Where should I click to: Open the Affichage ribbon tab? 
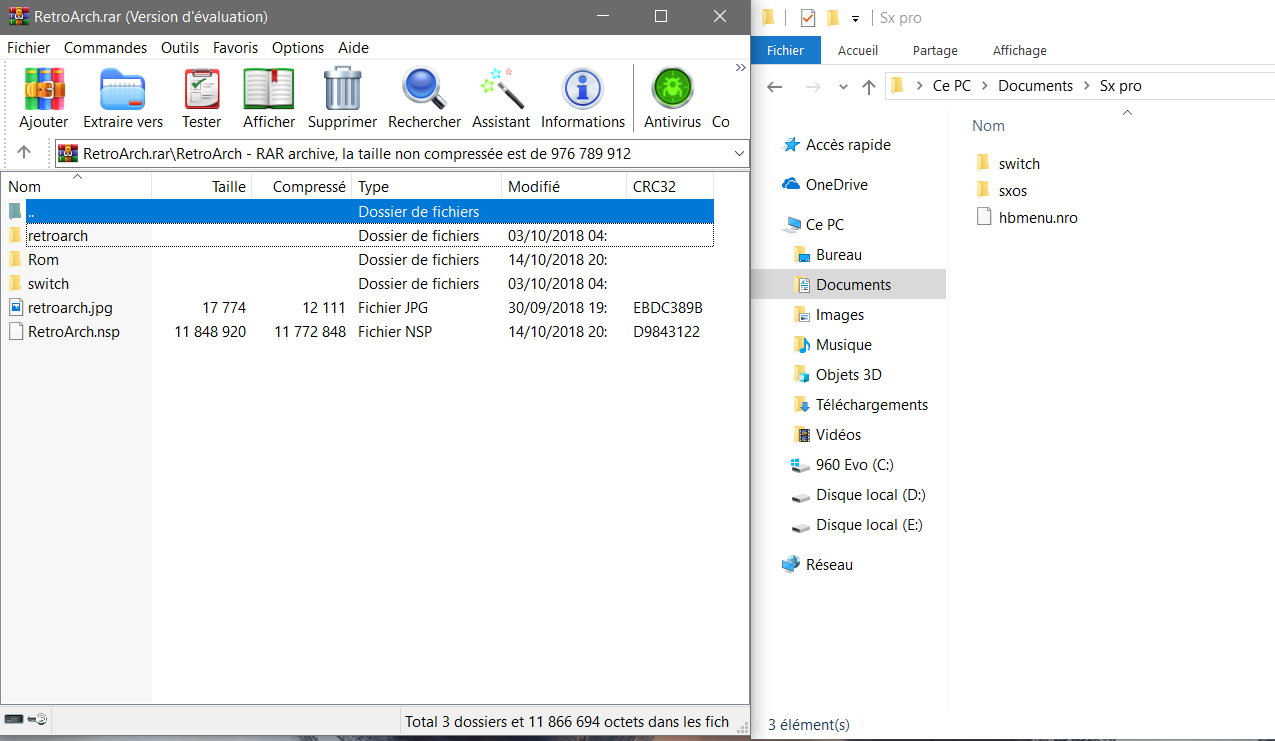pos(1019,50)
